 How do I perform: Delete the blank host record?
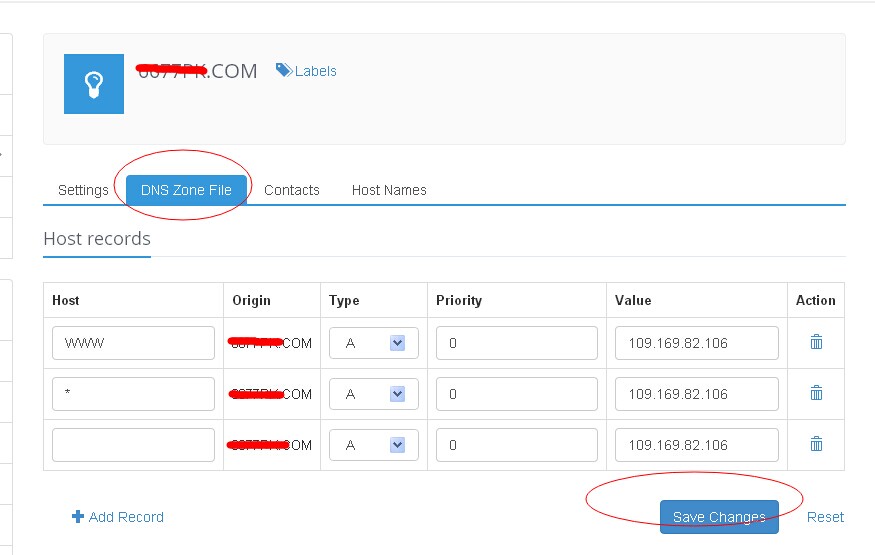816,444
